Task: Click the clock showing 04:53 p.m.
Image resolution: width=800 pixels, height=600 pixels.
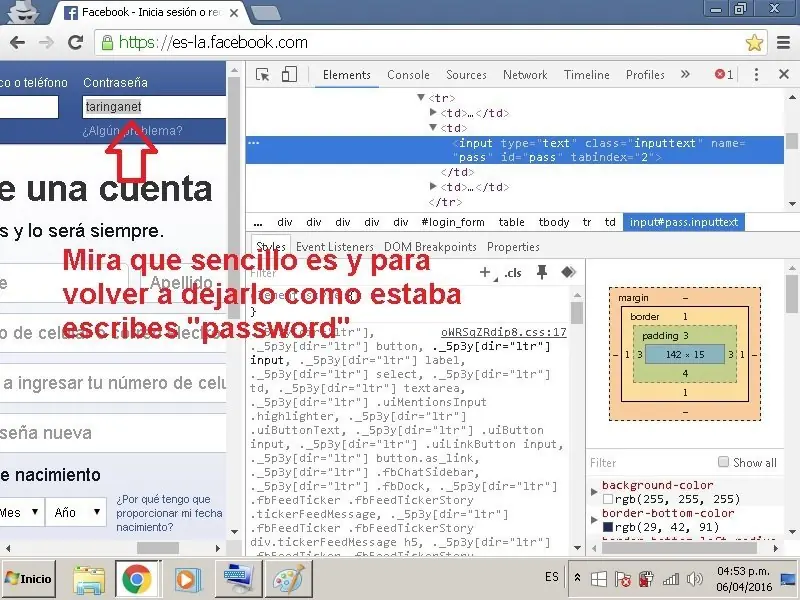Action: point(743,571)
